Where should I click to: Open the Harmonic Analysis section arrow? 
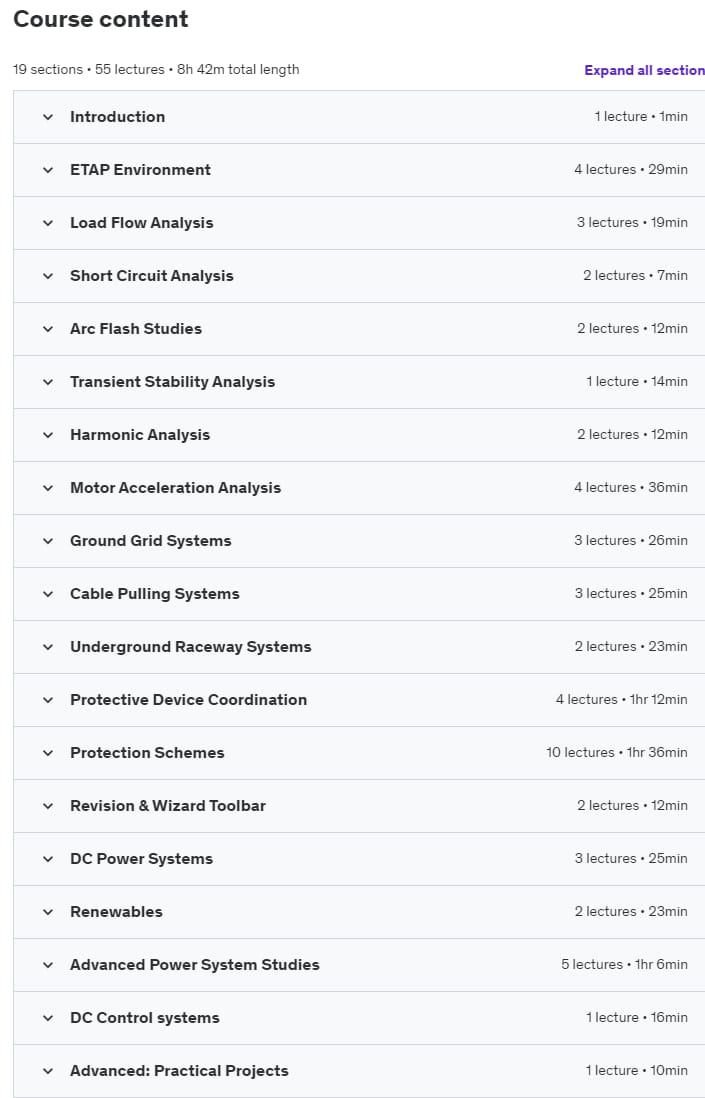(48, 435)
